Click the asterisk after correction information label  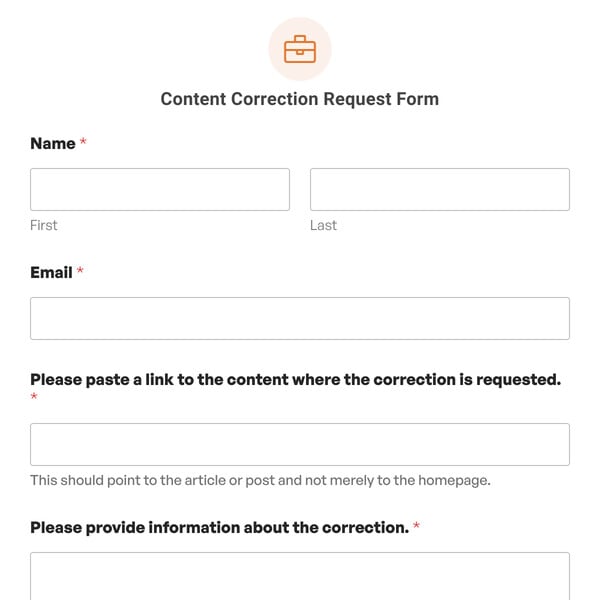416,527
